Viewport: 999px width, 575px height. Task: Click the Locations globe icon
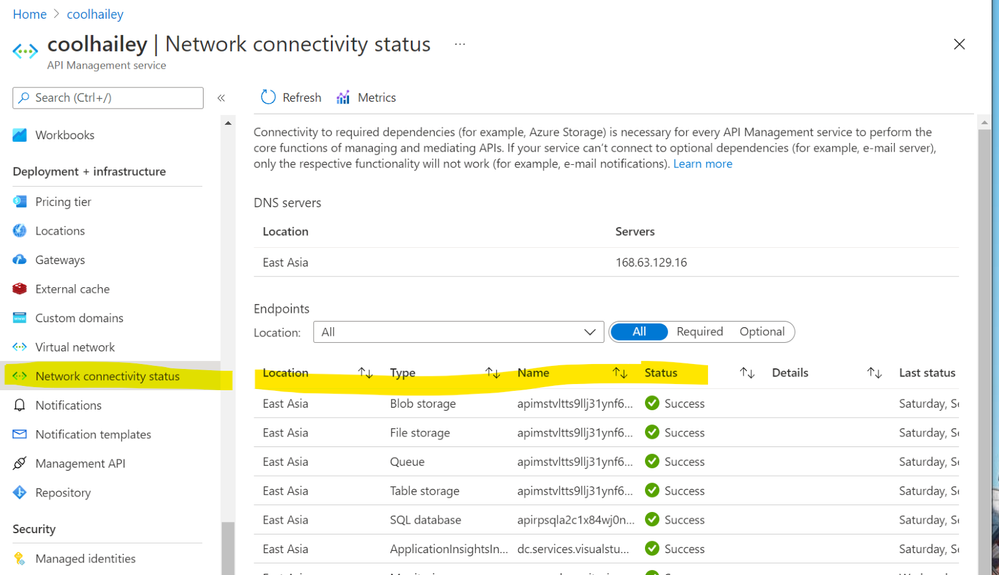pyautogui.click(x=20, y=231)
